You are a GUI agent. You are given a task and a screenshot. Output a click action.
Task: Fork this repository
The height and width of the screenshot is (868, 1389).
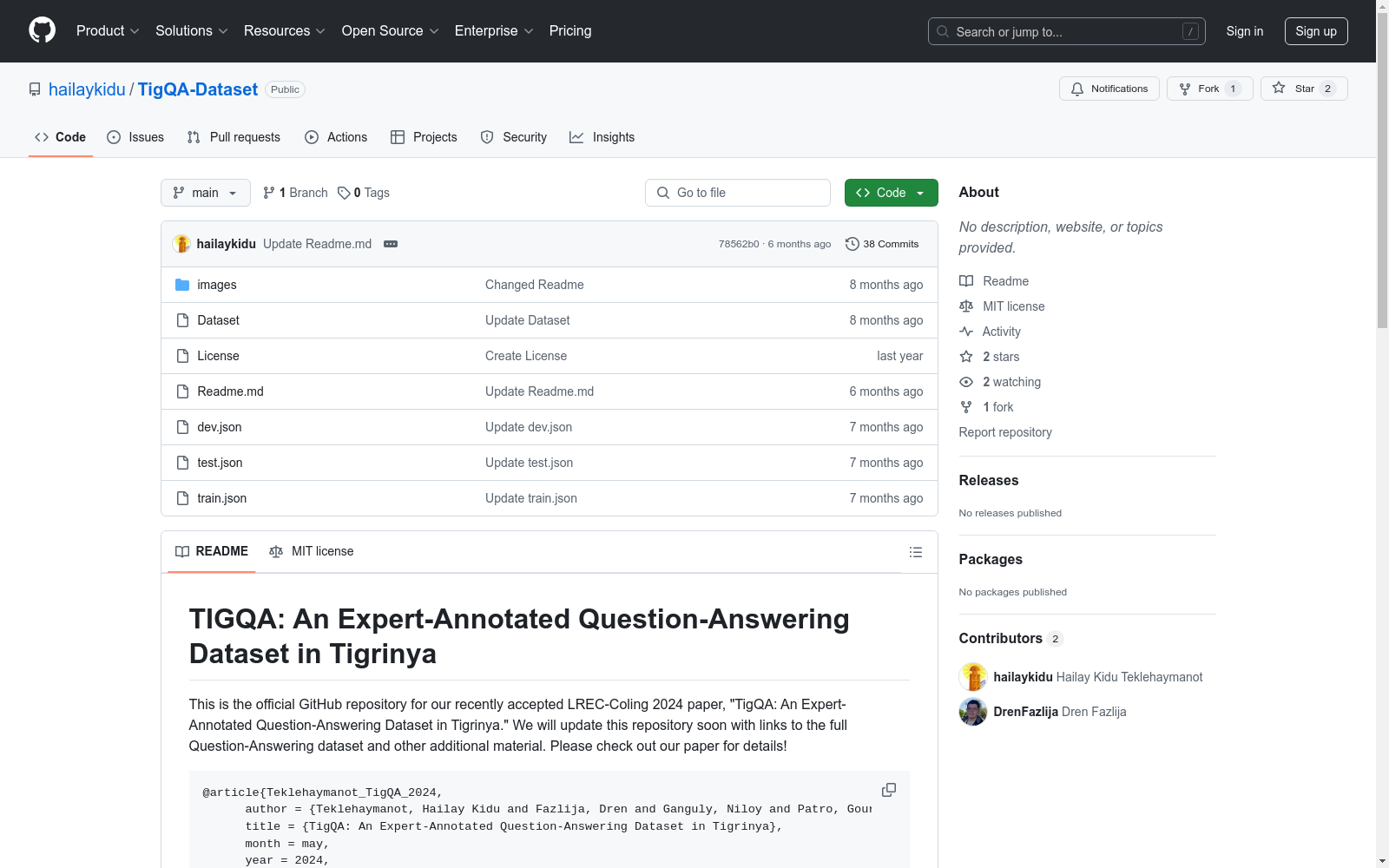1209,89
